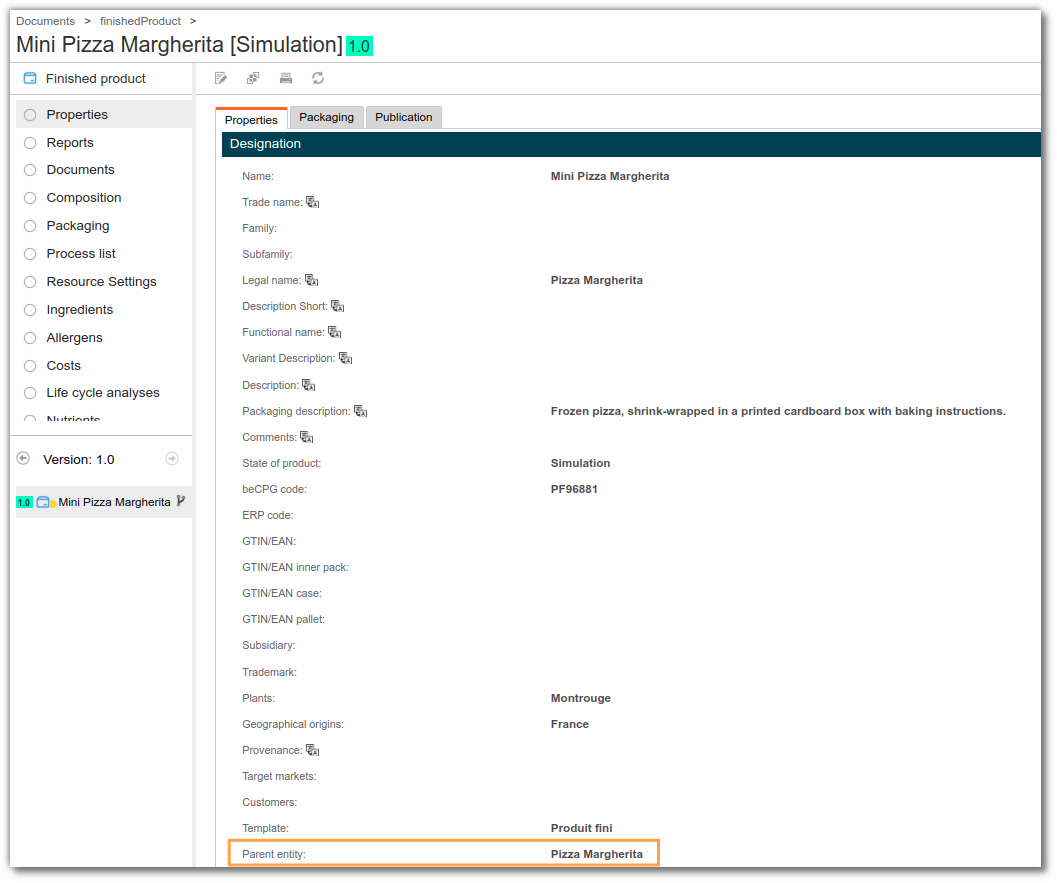The width and height of the screenshot is (1057, 883).
Task: Select the Composition radio item in the sidebar
Action: [x=30, y=198]
